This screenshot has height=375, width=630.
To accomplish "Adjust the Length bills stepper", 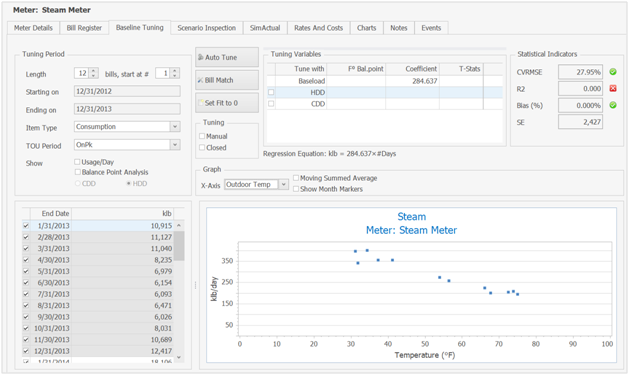I will pyautogui.click(x=93, y=73).
